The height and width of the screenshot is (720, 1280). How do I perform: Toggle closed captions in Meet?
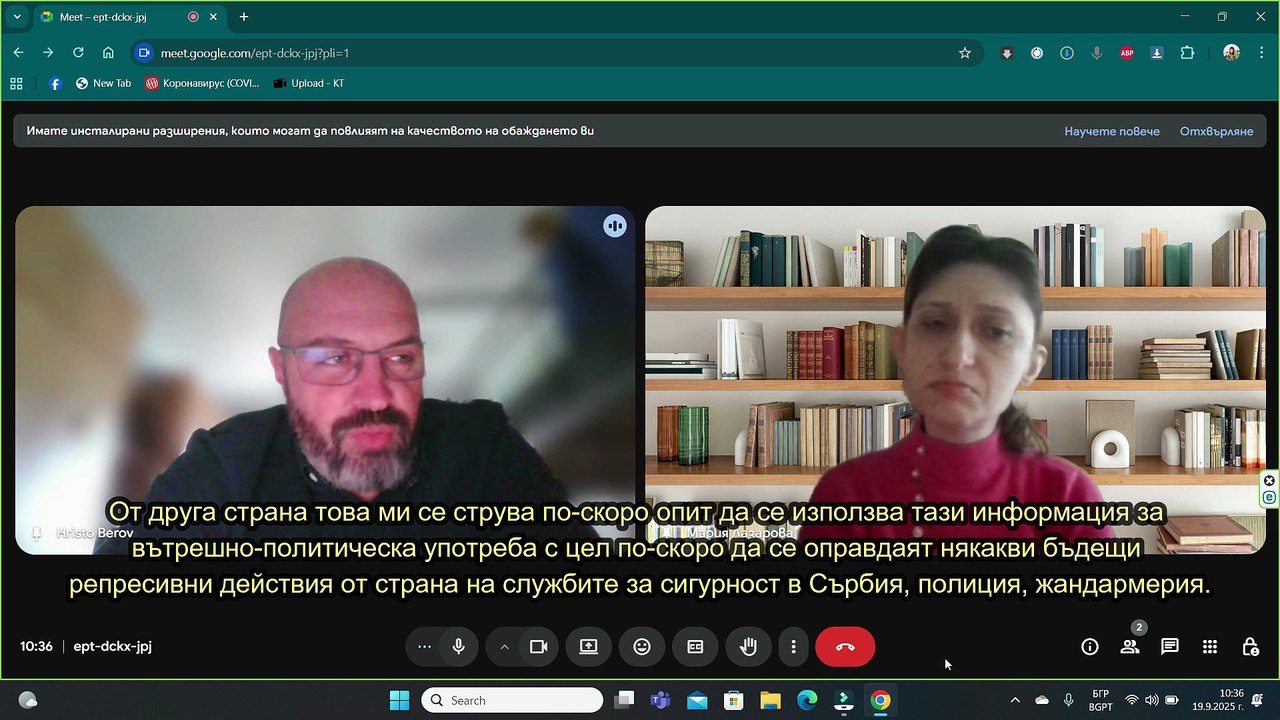click(x=695, y=647)
